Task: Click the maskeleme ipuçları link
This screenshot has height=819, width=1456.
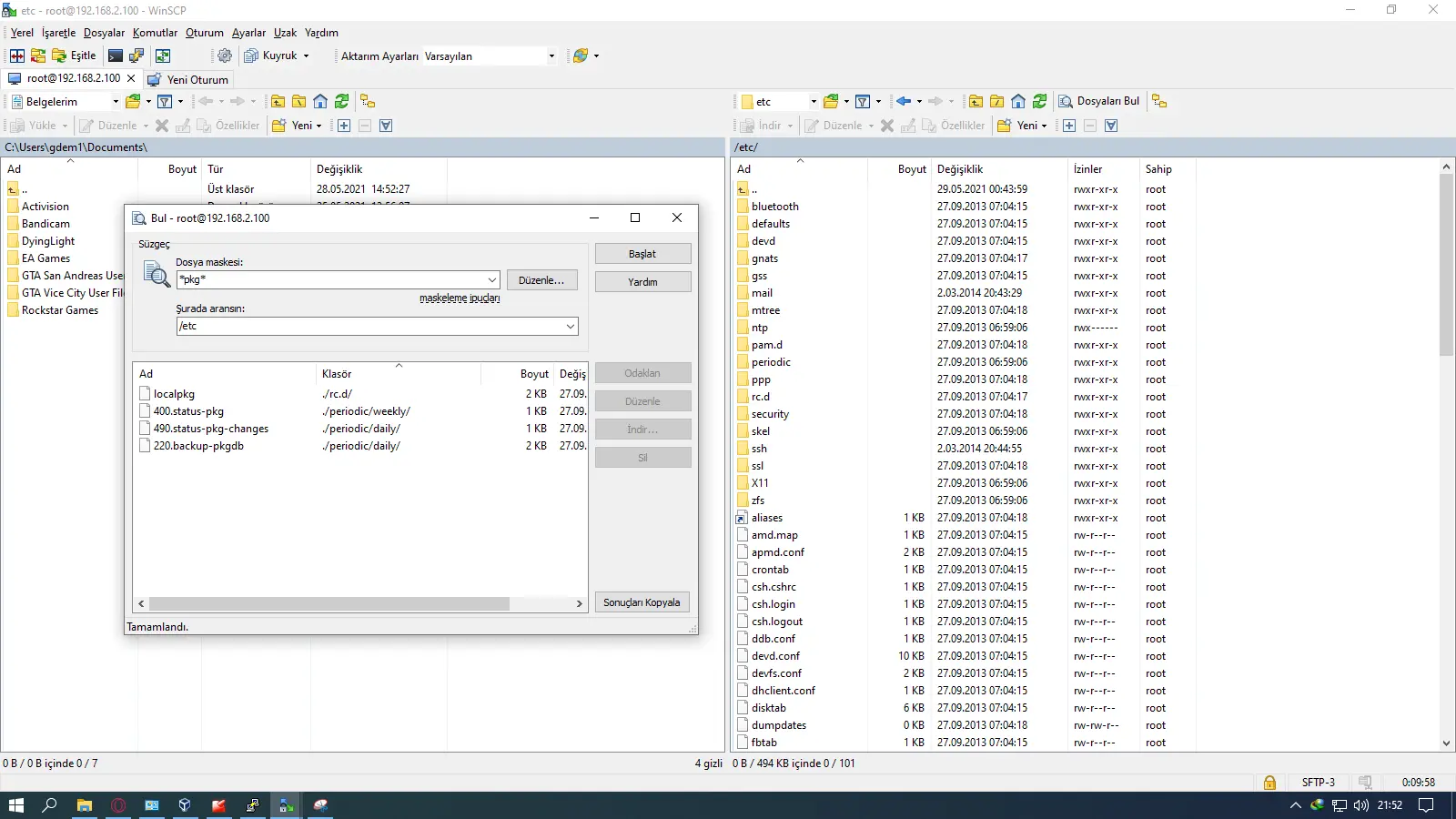Action: [460, 298]
